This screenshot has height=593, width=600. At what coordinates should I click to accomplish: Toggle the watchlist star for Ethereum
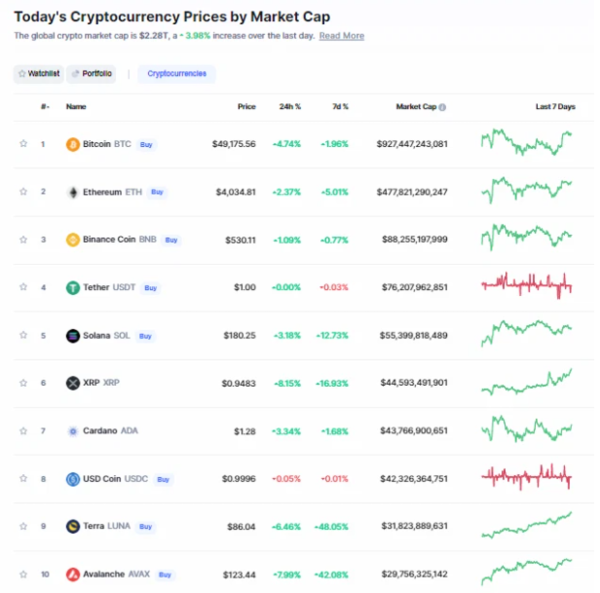[x=23, y=192]
